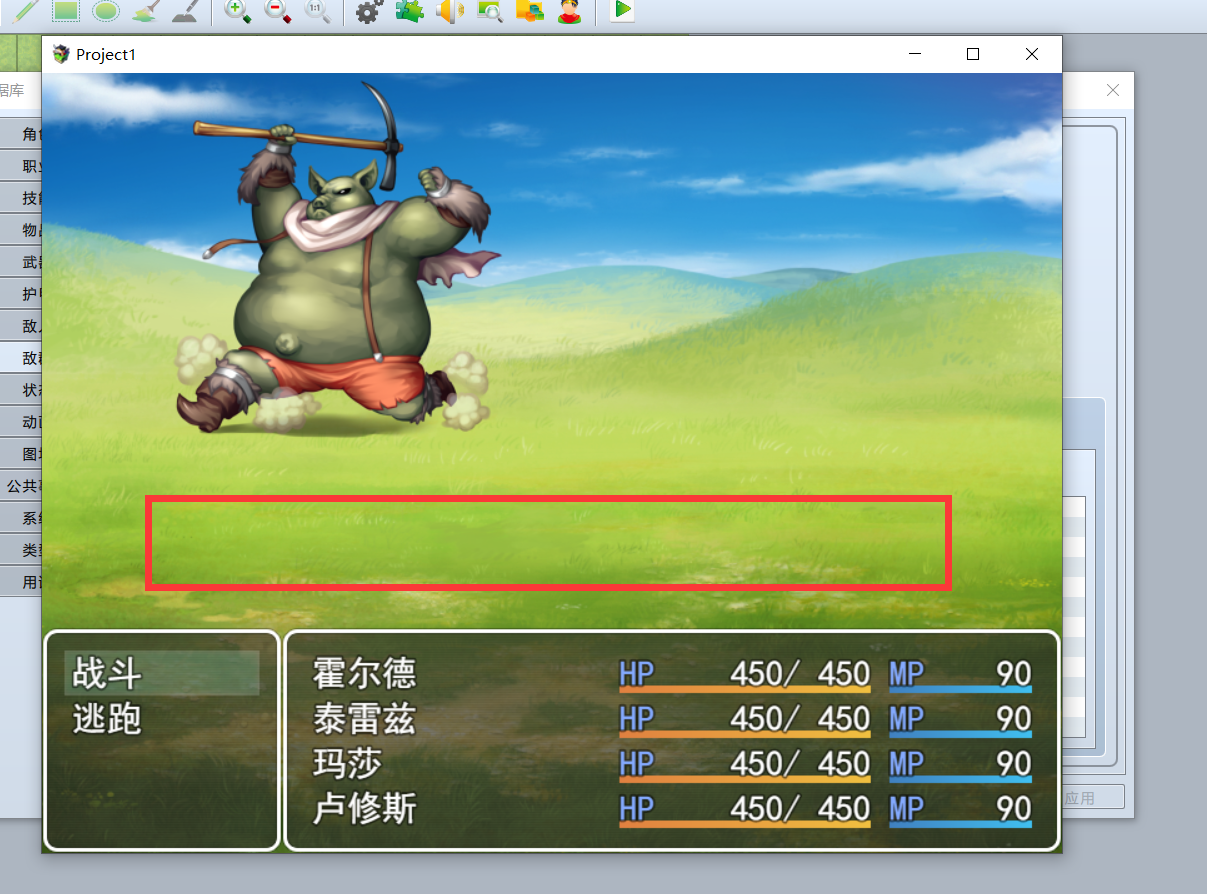Switch to the 技能 database tab

point(21,198)
